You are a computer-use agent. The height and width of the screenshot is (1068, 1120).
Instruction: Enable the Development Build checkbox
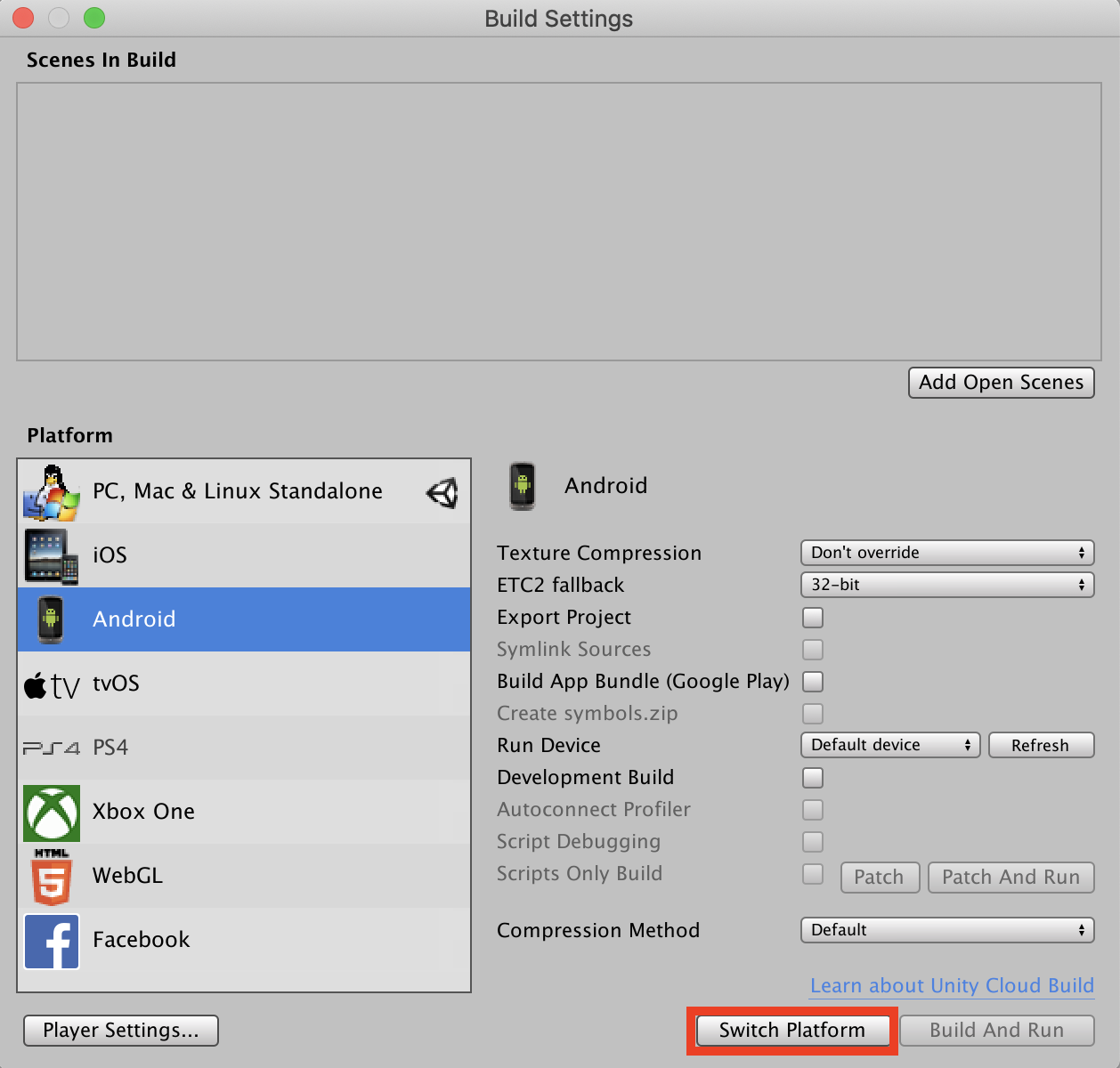click(x=813, y=778)
